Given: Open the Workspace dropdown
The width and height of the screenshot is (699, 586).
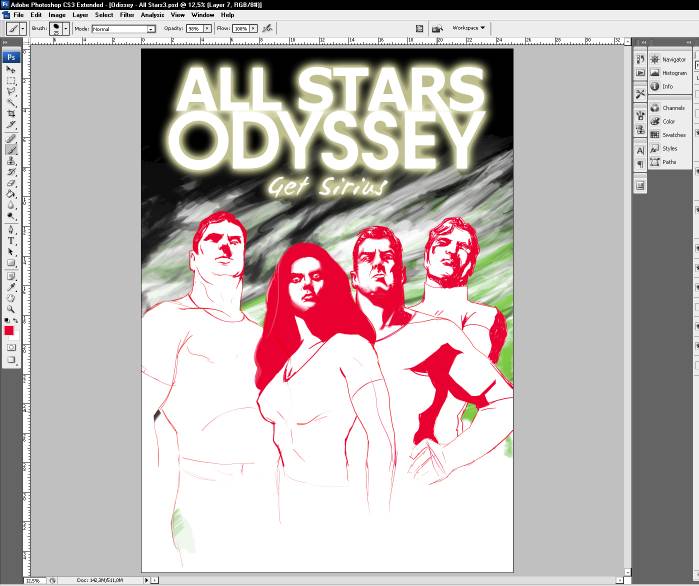Looking at the screenshot, I should pos(468,28).
